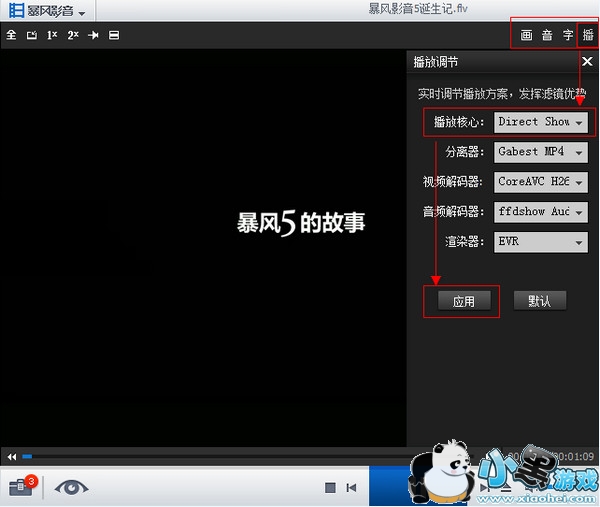600x507 pixels.
Task: Open the 音 audio adjustment tab
Action: (x=547, y=35)
